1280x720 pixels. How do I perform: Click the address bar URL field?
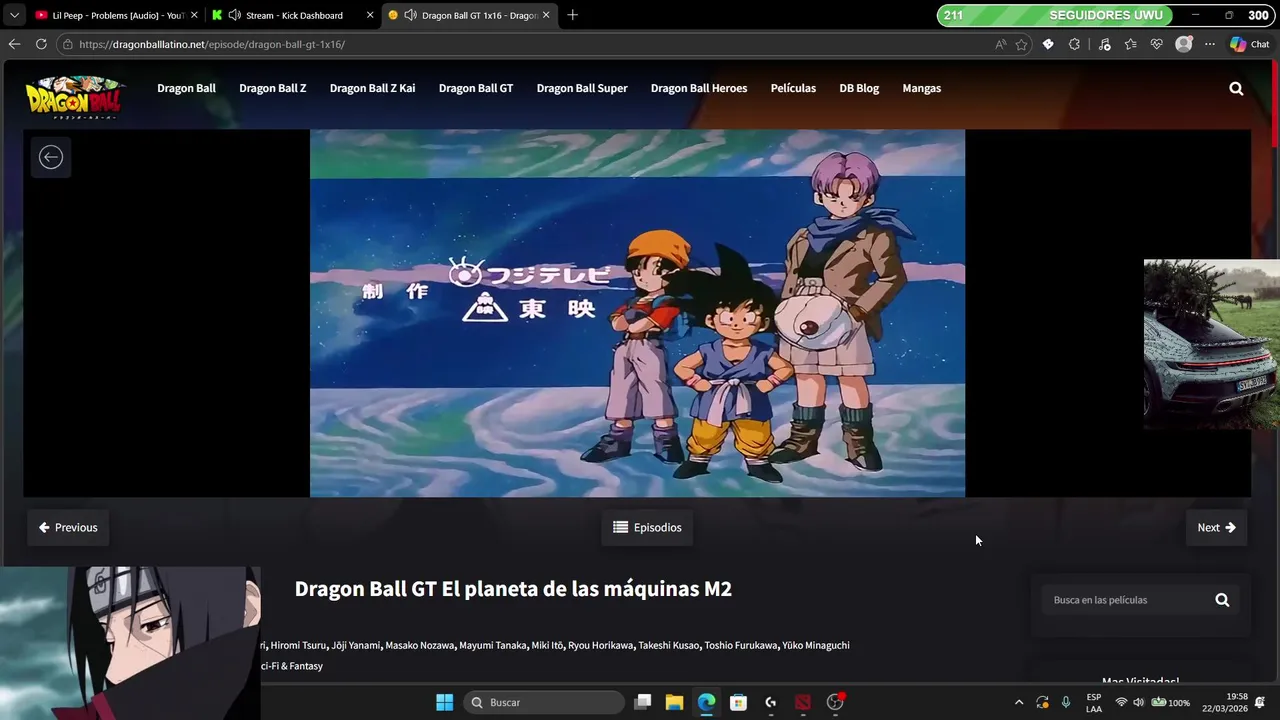point(520,44)
